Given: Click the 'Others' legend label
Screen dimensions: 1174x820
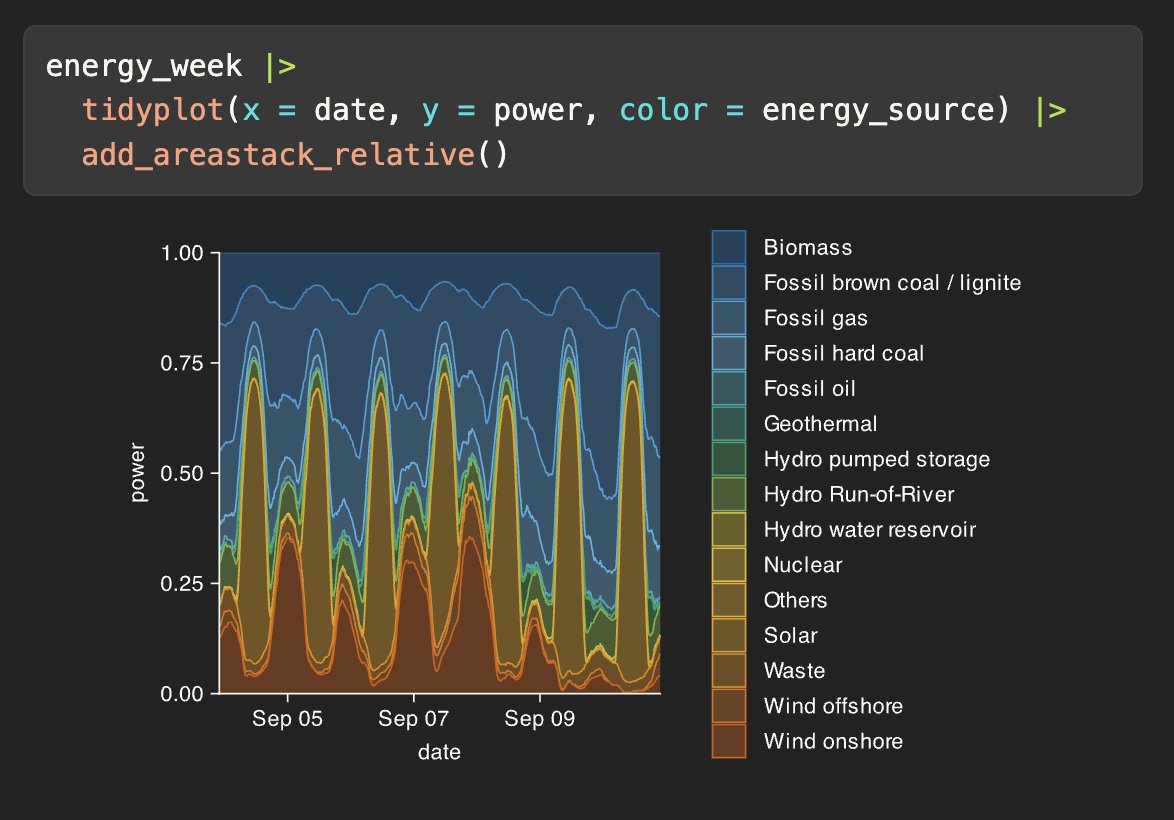Looking at the screenshot, I should (795, 600).
